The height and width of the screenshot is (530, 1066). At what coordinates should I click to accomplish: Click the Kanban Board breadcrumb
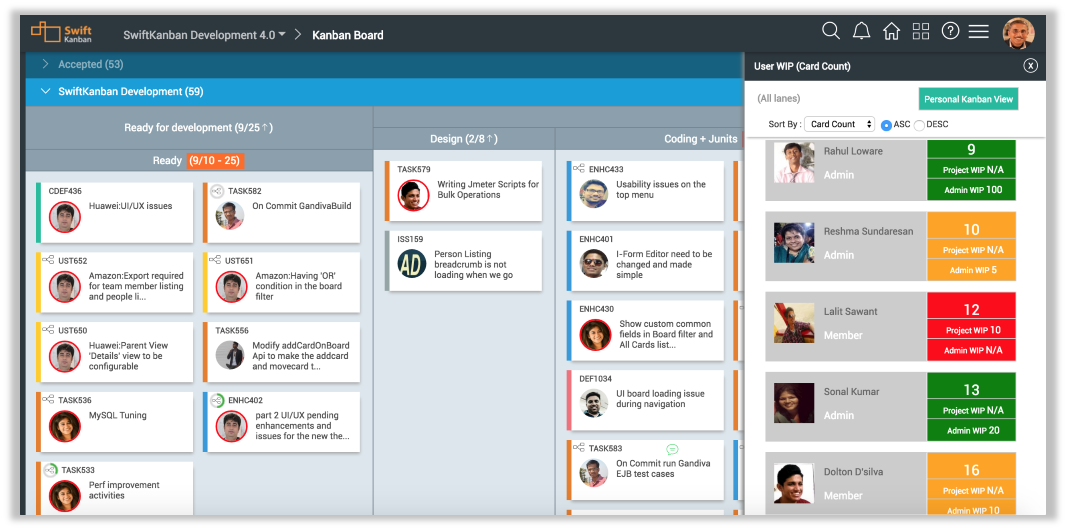347,35
